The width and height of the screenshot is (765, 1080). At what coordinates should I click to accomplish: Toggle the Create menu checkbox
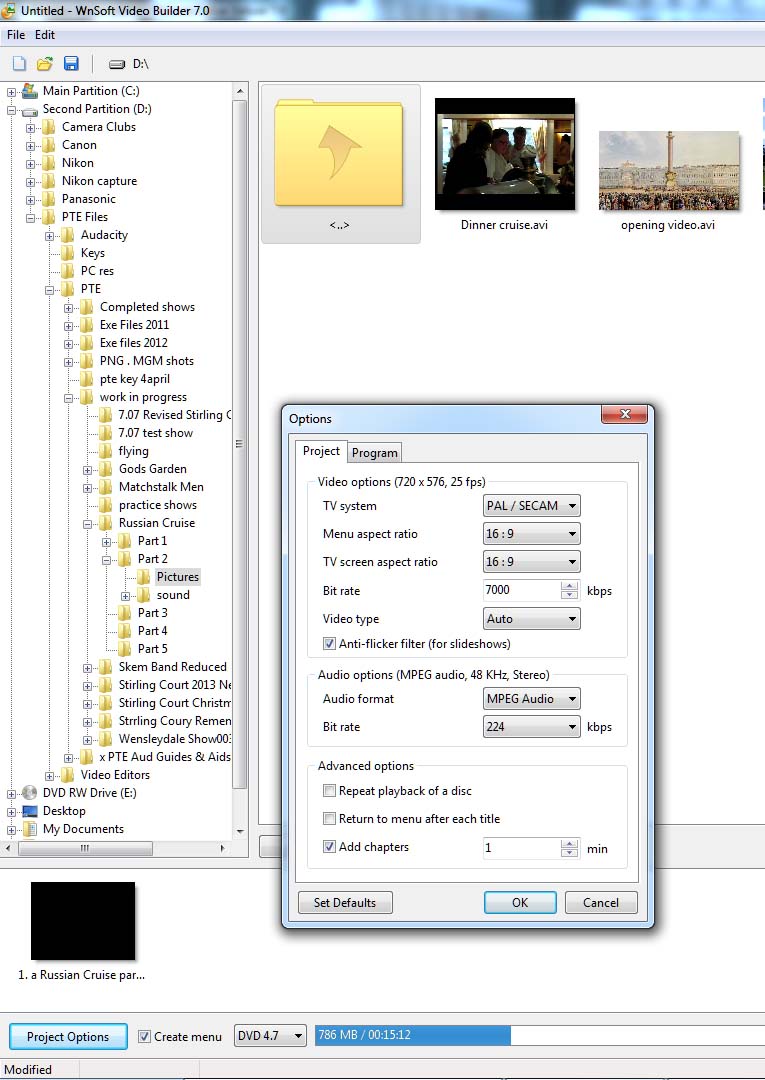[x=144, y=1037]
